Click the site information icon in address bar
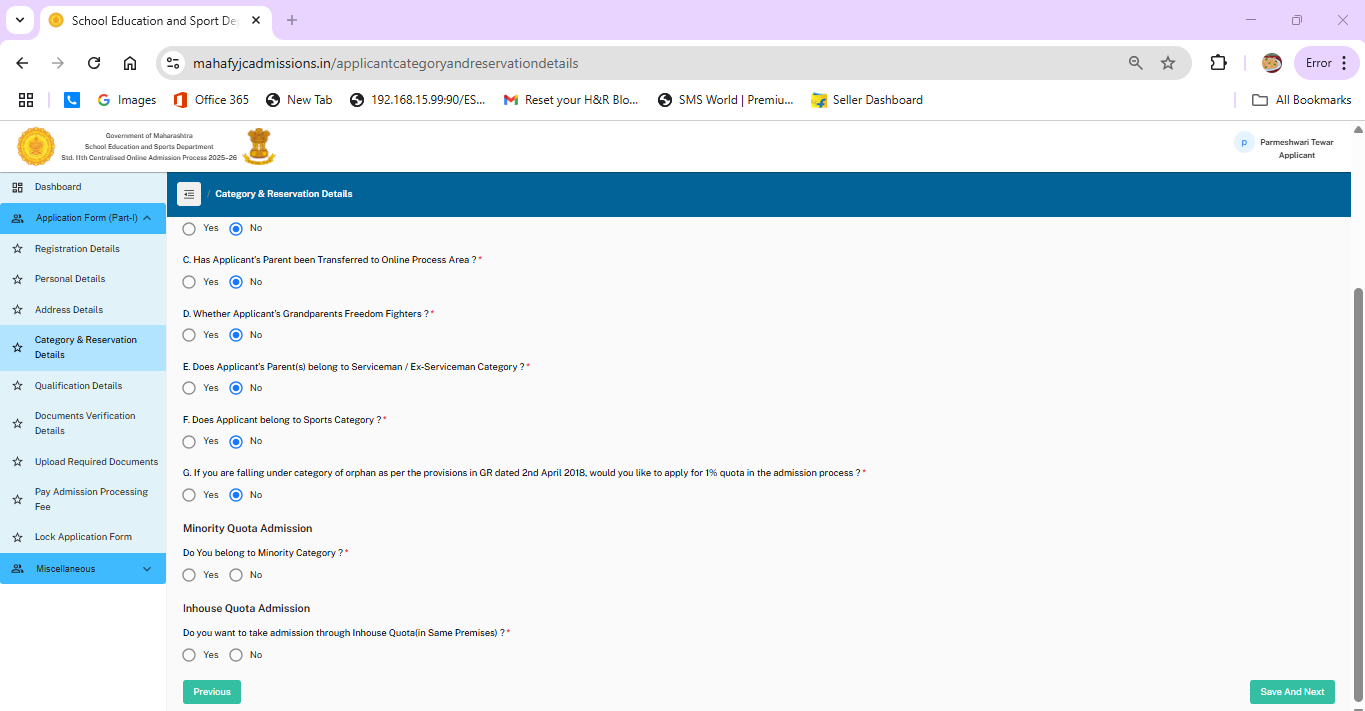The height and width of the screenshot is (711, 1365). (x=173, y=63)
